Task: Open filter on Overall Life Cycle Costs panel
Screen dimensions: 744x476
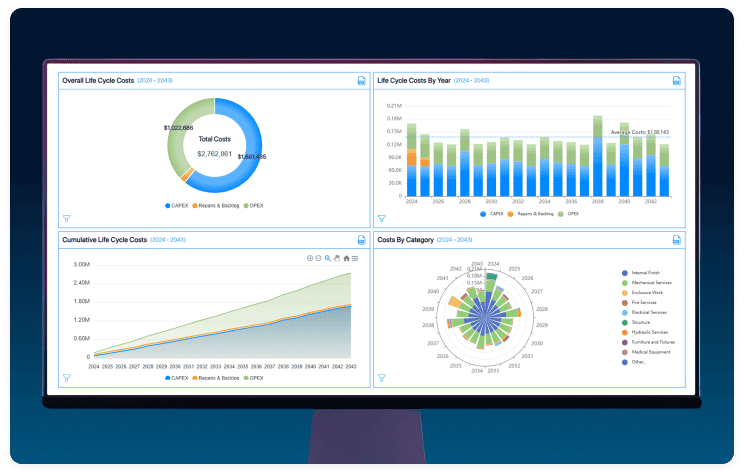Action: pos(66,218)
